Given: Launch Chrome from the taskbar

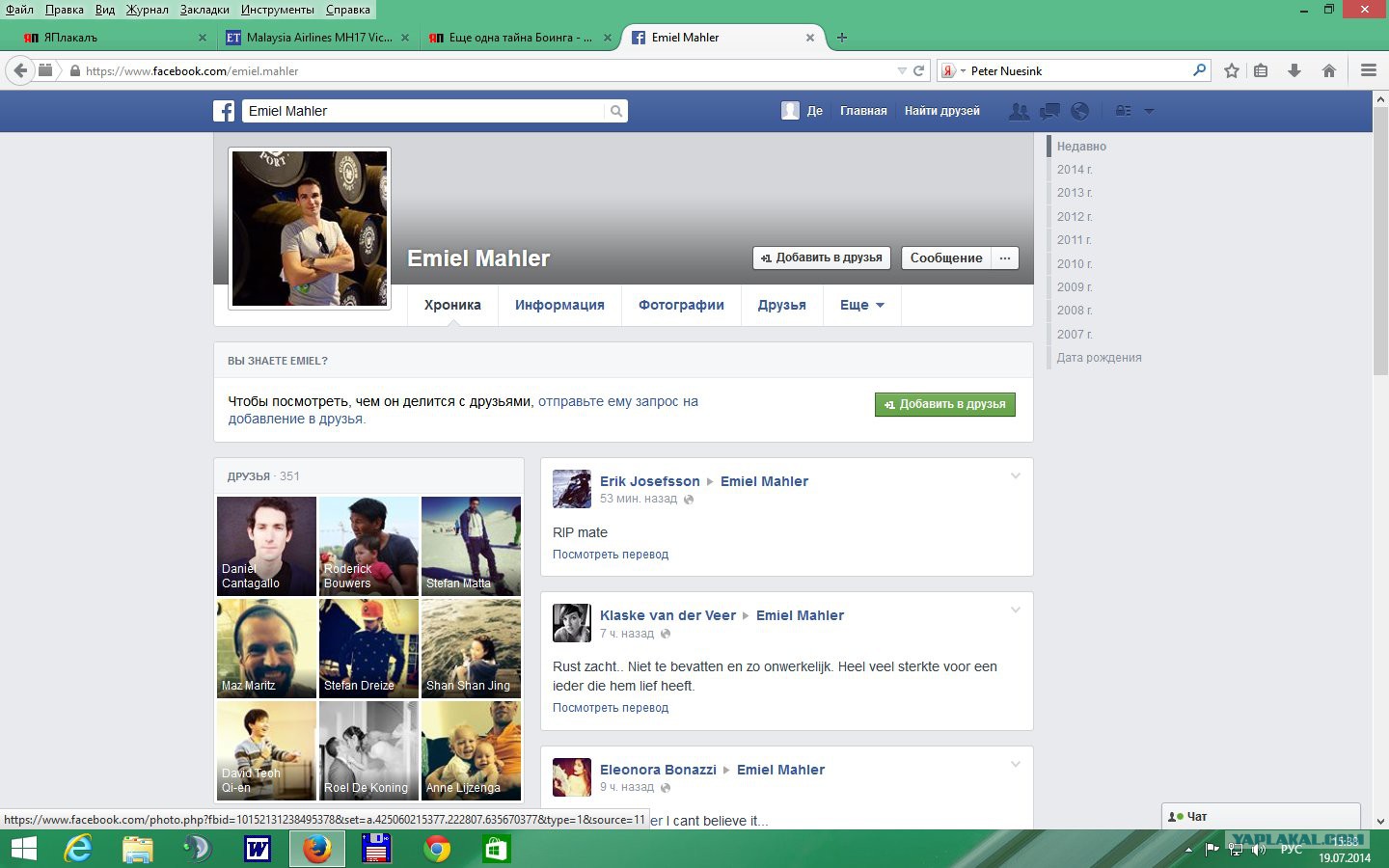Looking at the screenshot, I should [437, 849].
